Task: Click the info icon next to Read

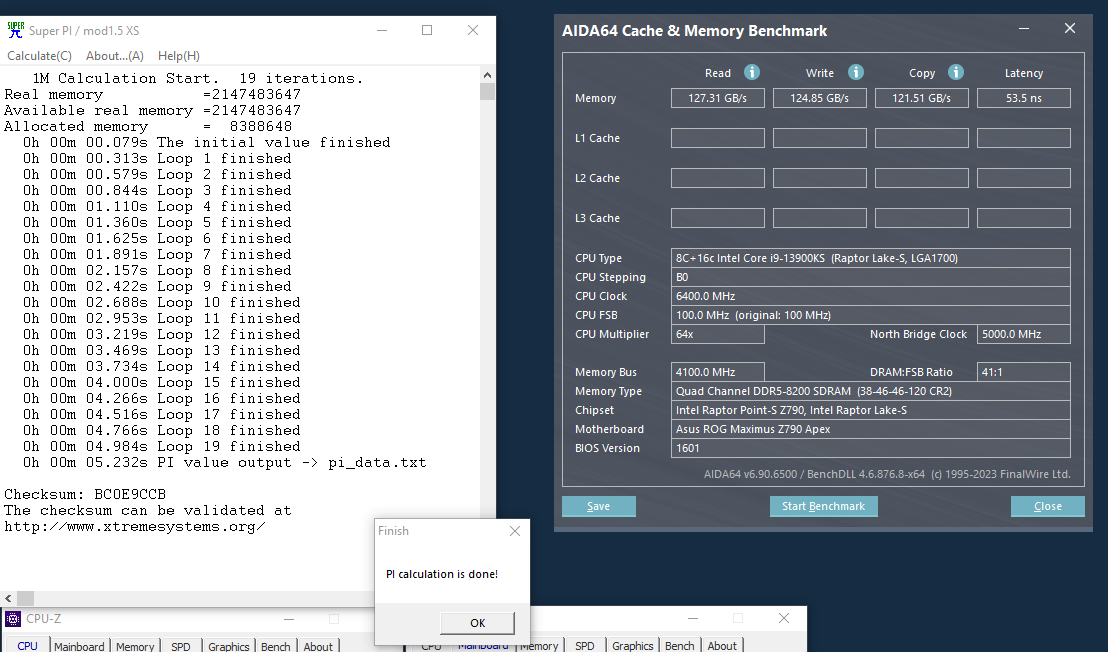Action: pos(752,72)
